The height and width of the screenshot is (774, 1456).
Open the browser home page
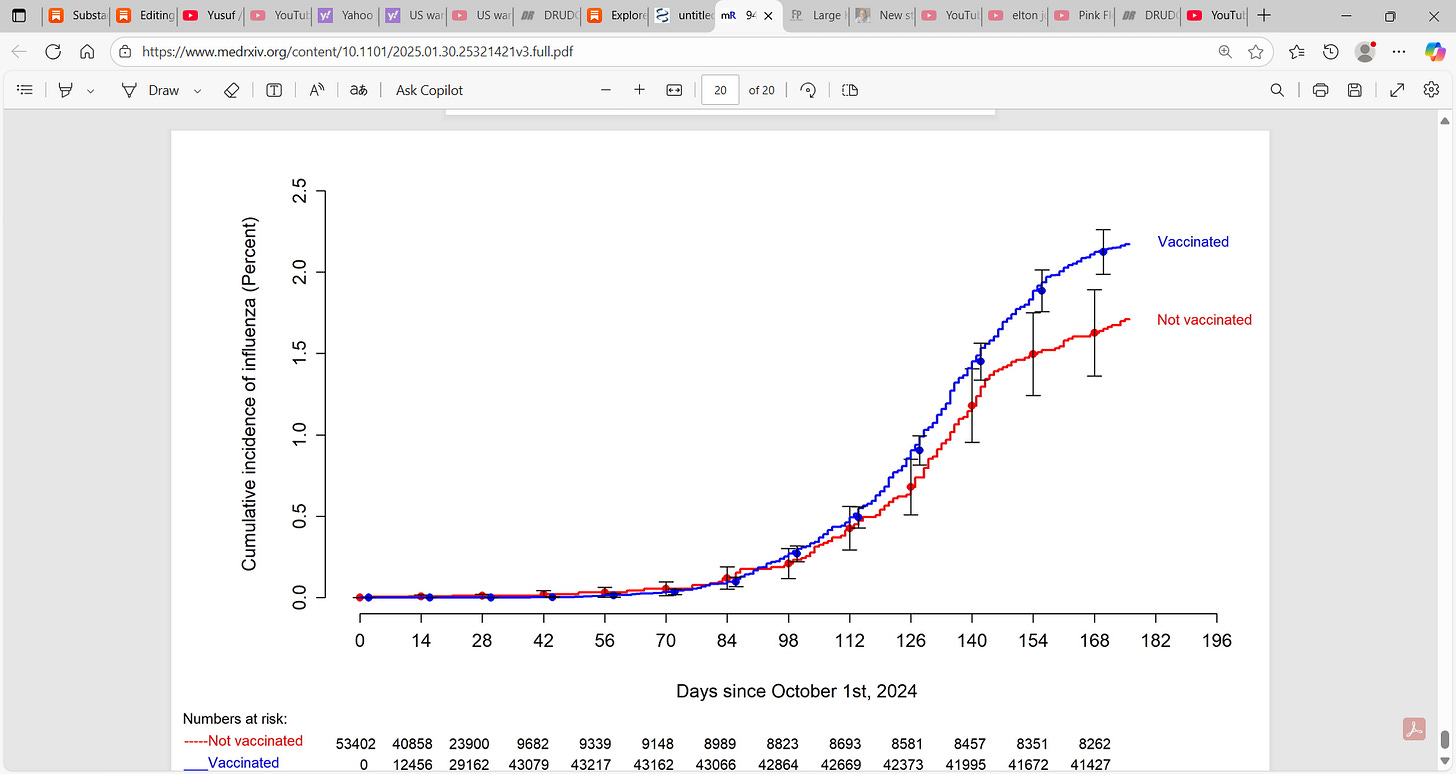pos(87,52)
